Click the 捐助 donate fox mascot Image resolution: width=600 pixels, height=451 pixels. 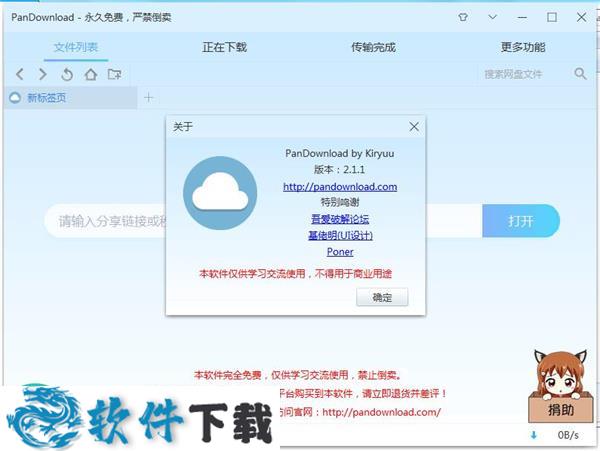[x=561, y=386]
